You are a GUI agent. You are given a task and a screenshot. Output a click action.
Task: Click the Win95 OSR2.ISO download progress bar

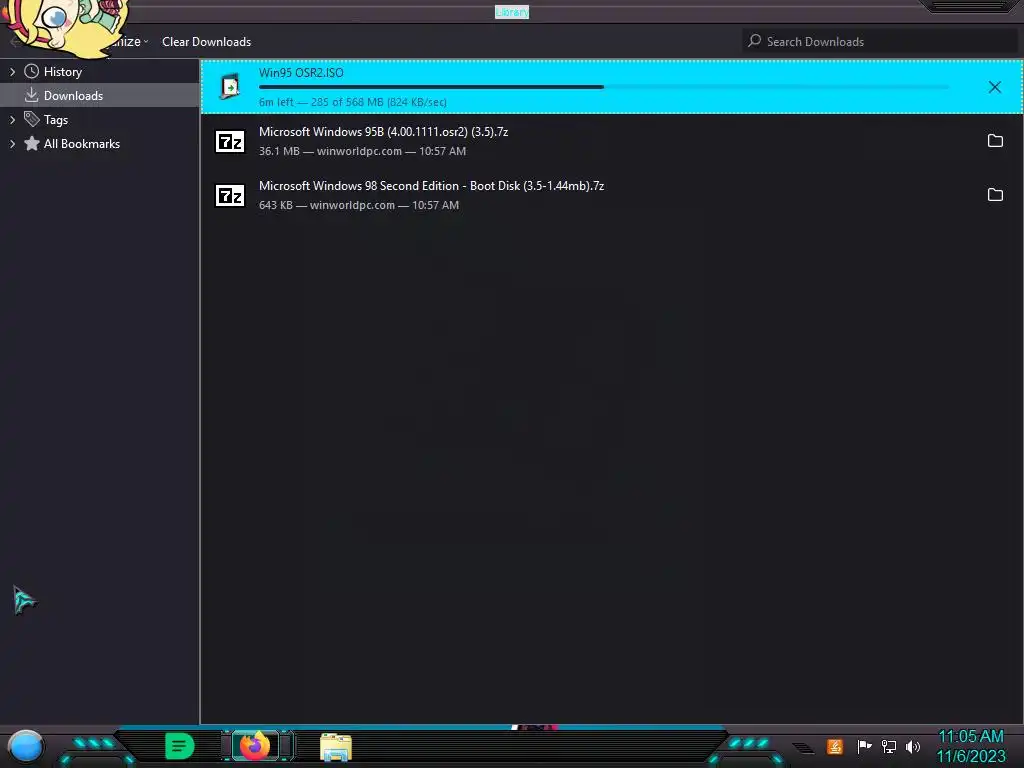click(604, 87)
